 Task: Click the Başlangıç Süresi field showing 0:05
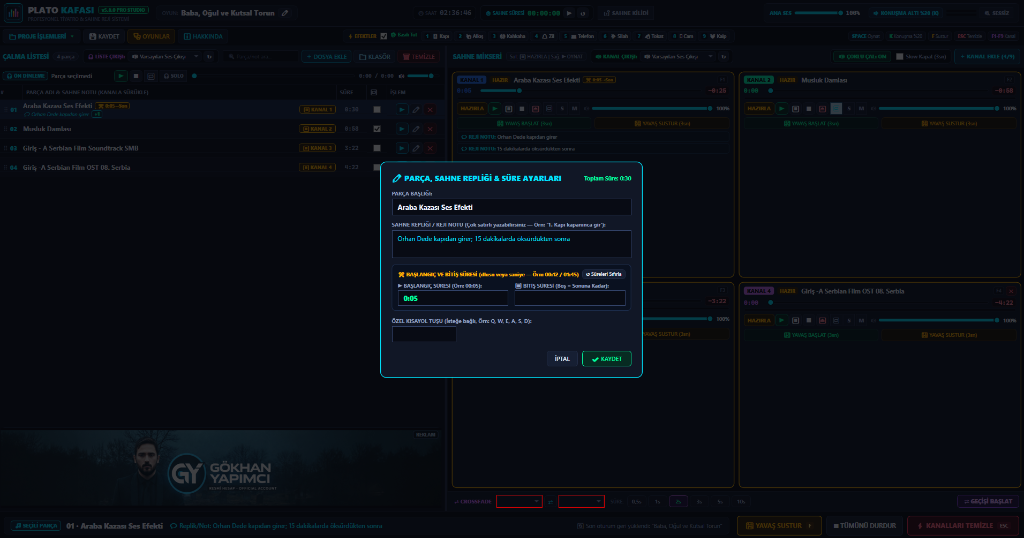(x=453, y=298)
